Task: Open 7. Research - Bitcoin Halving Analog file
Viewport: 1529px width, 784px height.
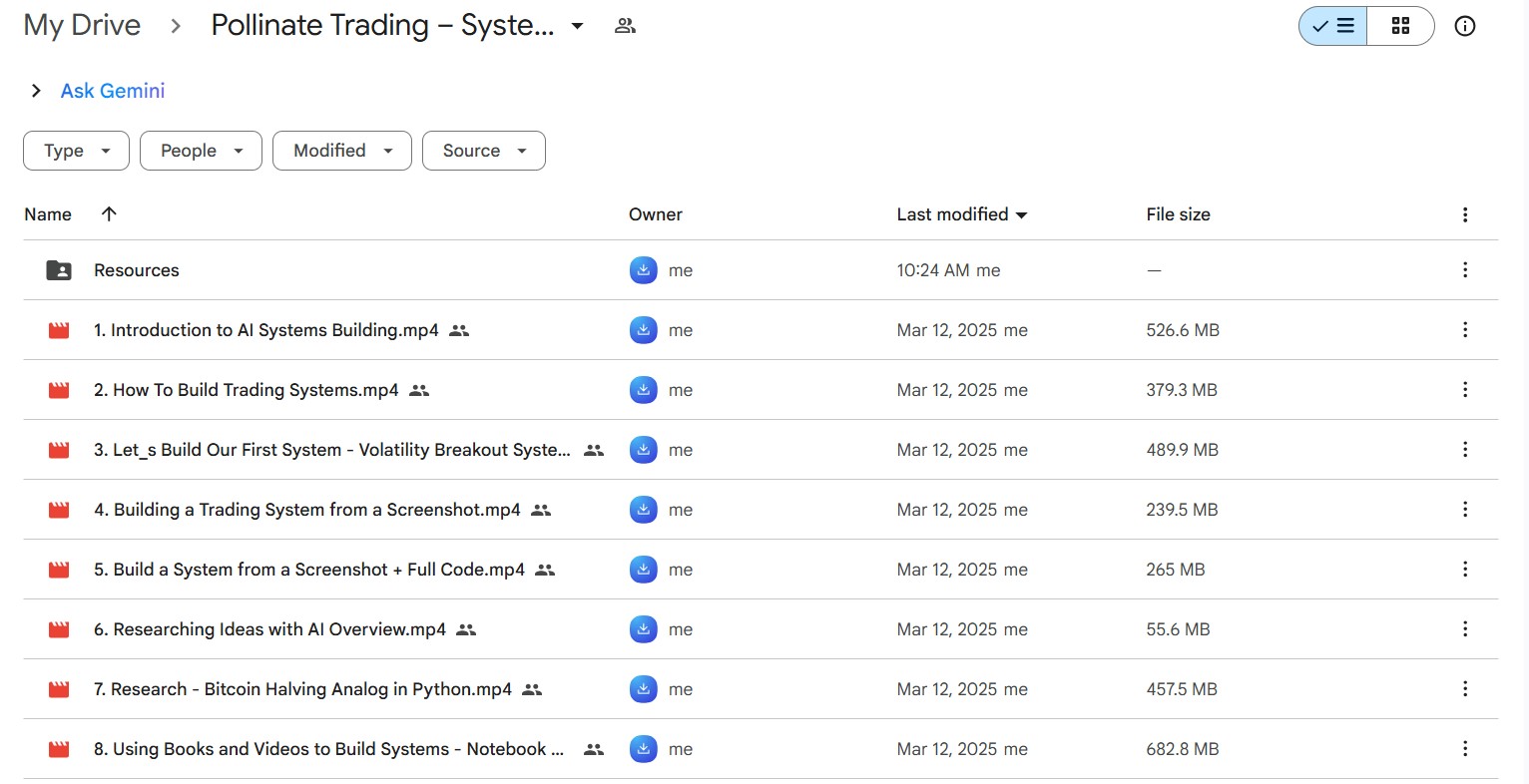Action: [301, 689]
